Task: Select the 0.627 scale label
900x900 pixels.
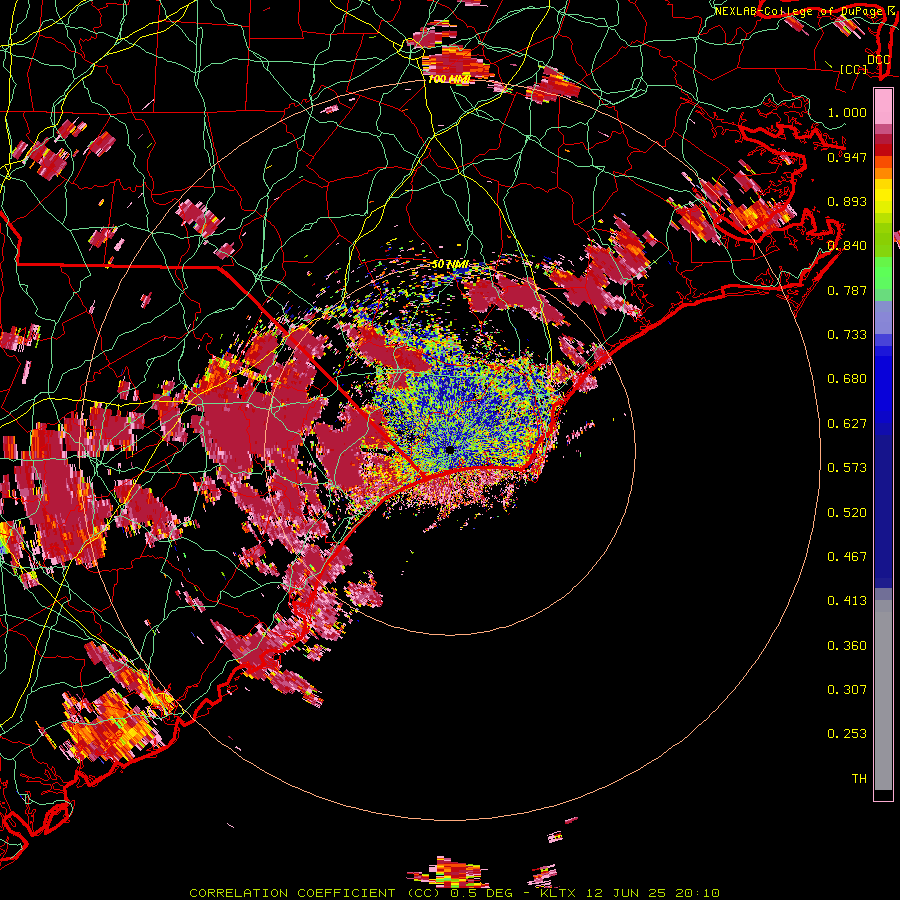Action: pyautogui.click(x=847, y=424)
